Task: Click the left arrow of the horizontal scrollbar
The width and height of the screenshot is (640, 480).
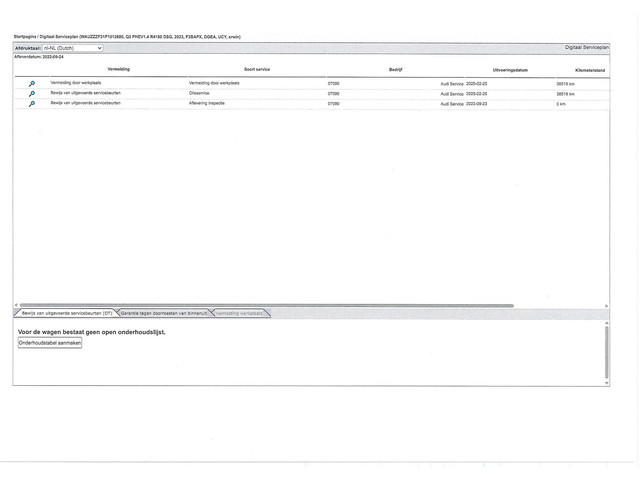Action: (16, 305)
